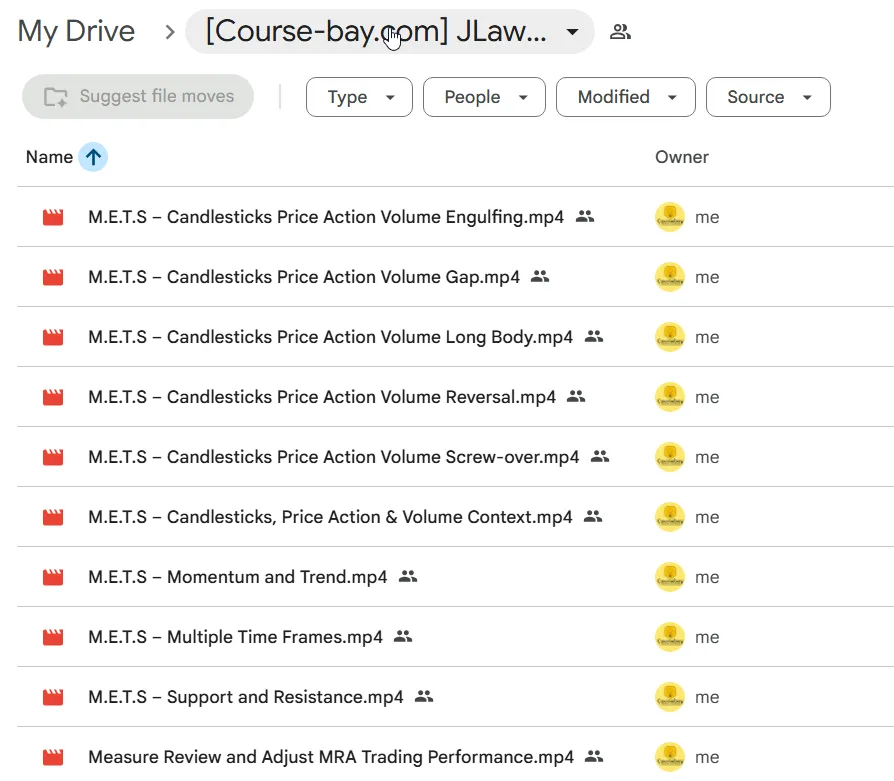The width and height of the screenshot is (894, 781).
Task: Click the shared icon next to Multiple Time Frames.mp4
Action: point(403,636)
